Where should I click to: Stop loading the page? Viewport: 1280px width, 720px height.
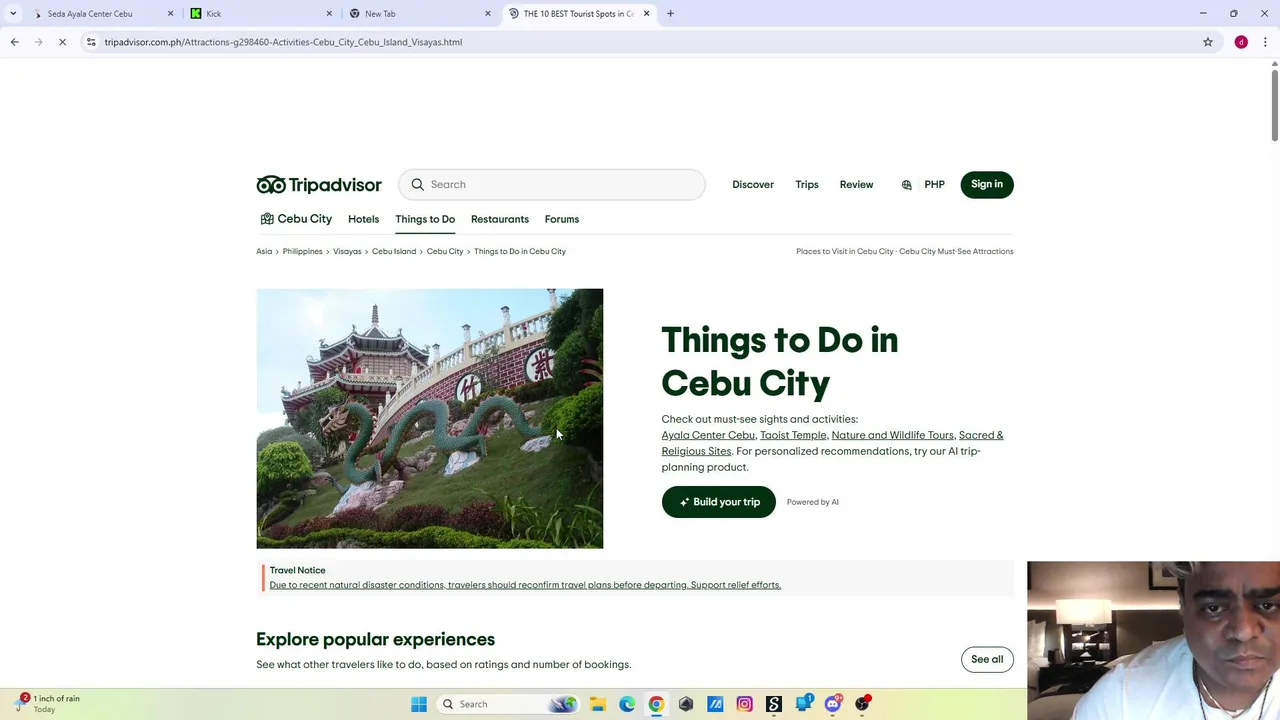(62, 42)
